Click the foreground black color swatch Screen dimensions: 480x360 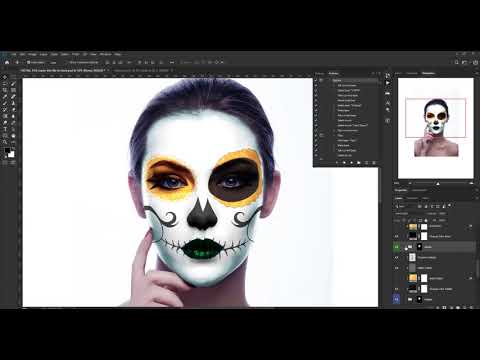coord(7,151)
